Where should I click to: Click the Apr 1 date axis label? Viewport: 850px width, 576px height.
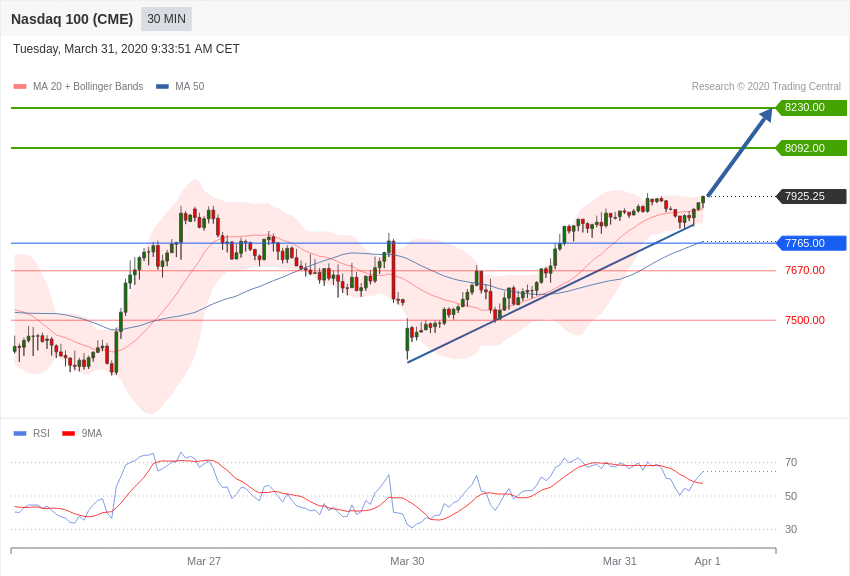click(x=707, y=561)
